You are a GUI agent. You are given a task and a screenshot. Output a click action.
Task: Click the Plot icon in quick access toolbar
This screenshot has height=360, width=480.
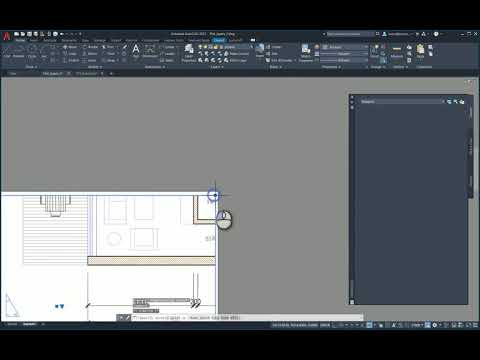pyautogui.click(x=55, y=34)
